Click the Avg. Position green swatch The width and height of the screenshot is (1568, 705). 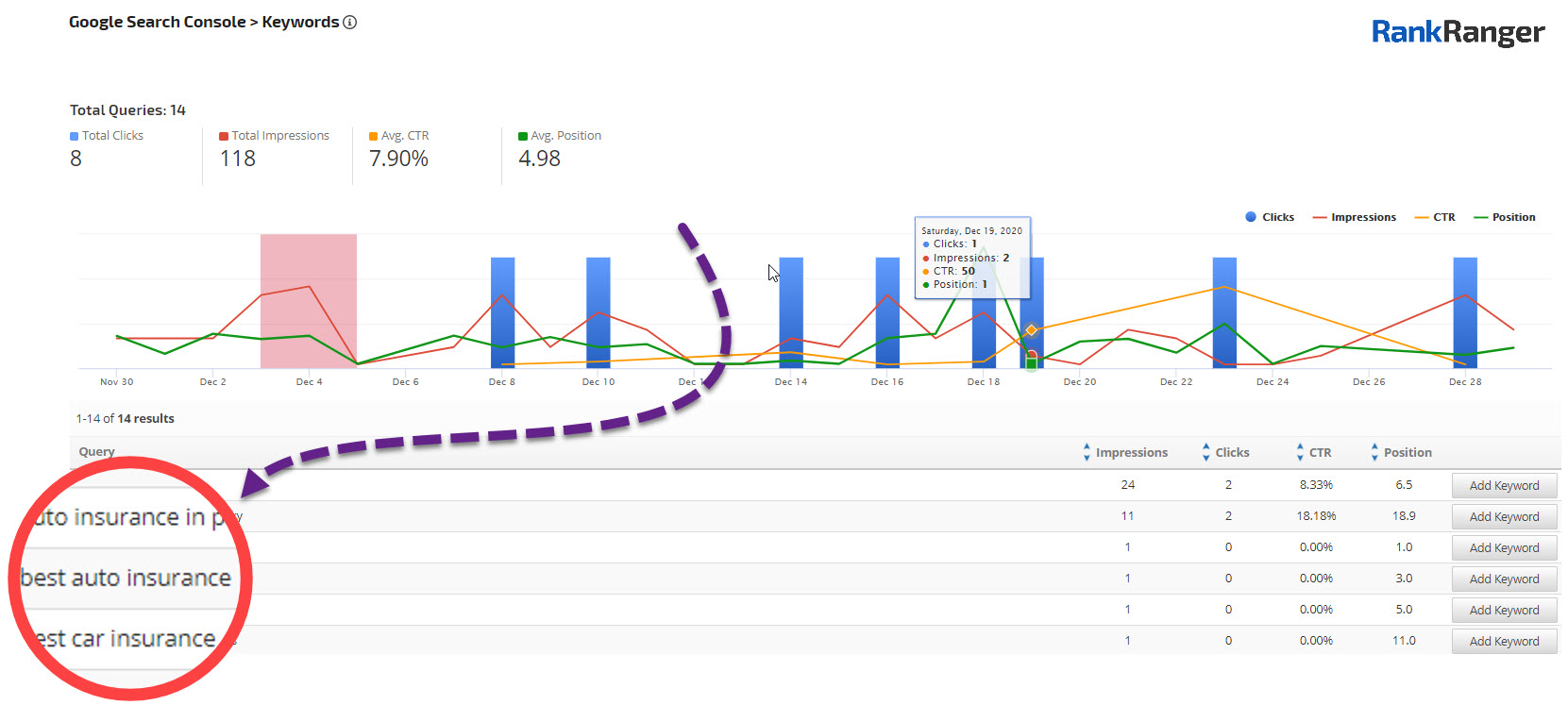523,137
